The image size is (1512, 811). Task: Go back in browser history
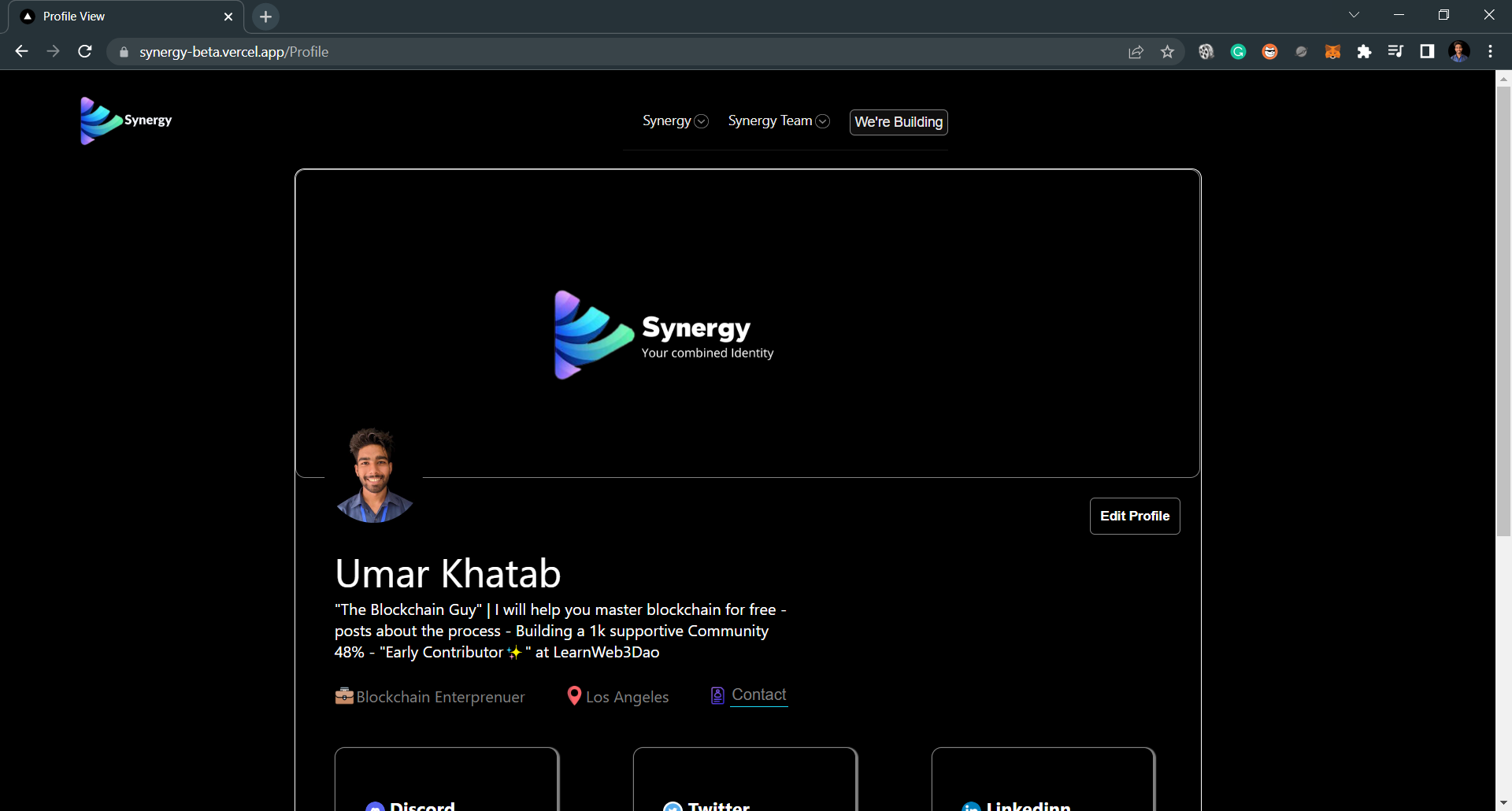coord(21,51)
